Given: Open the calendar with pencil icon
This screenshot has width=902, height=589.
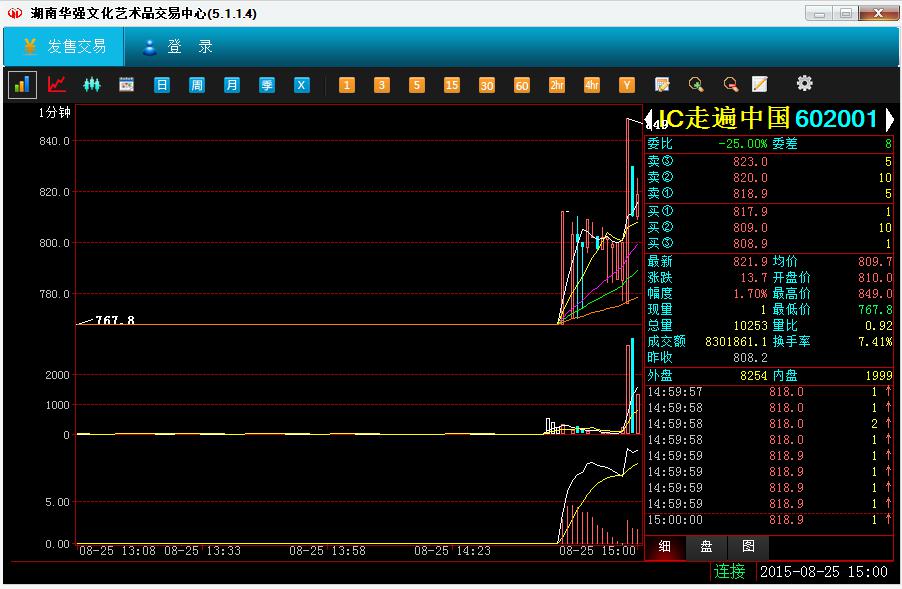Looking at the screenshot, I should (x=662, y=85).
